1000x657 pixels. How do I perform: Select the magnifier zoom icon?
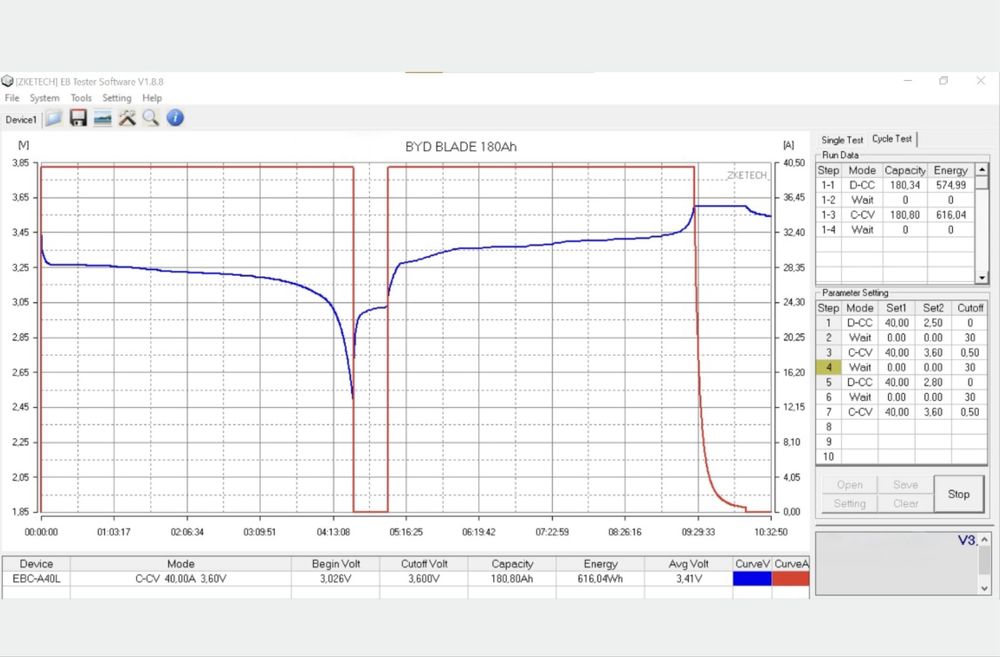click(x=151, y=118)
